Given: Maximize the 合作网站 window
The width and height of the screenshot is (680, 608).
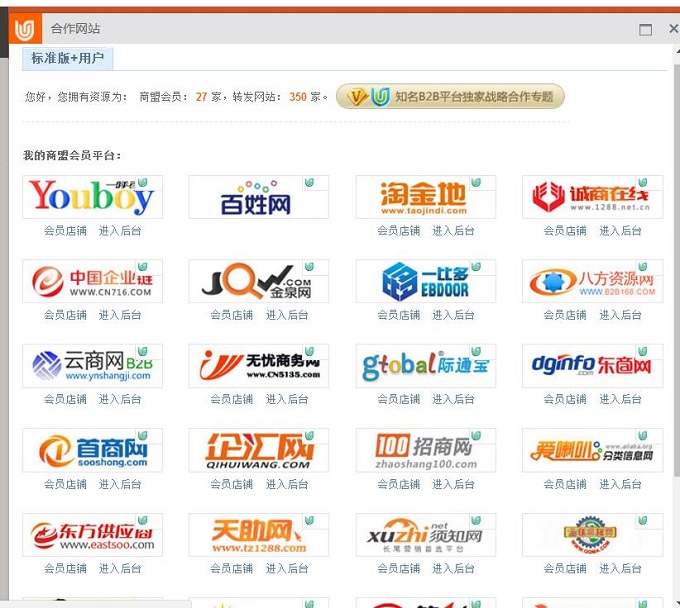Looking at the screenshot, I should click(645, 30).
